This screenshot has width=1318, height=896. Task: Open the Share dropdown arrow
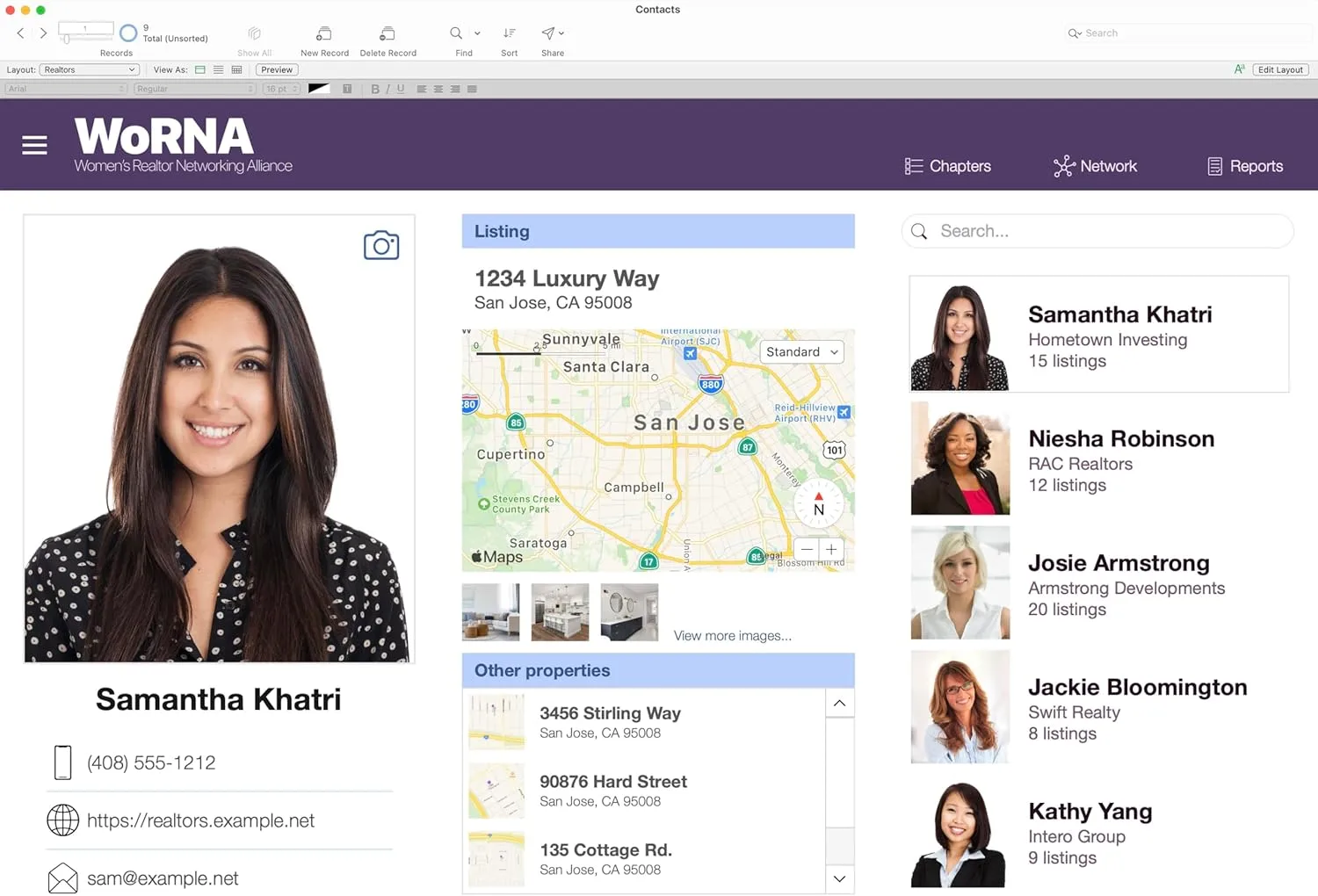click(561, 33)
